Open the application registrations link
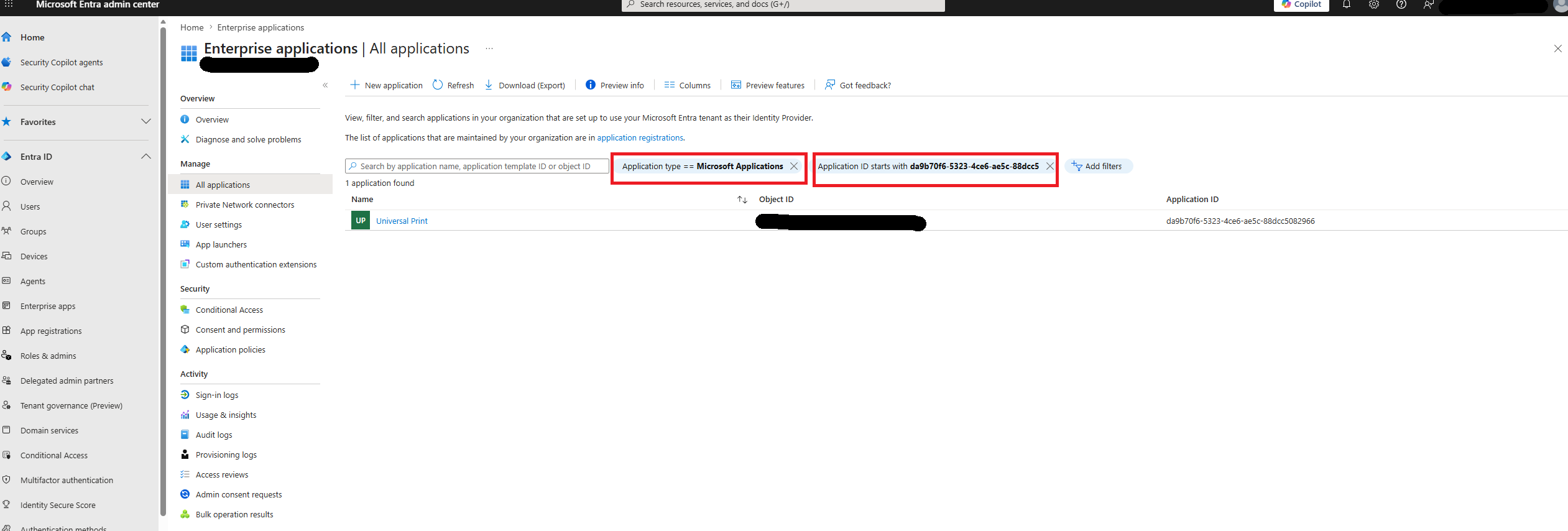 point(640,138)
